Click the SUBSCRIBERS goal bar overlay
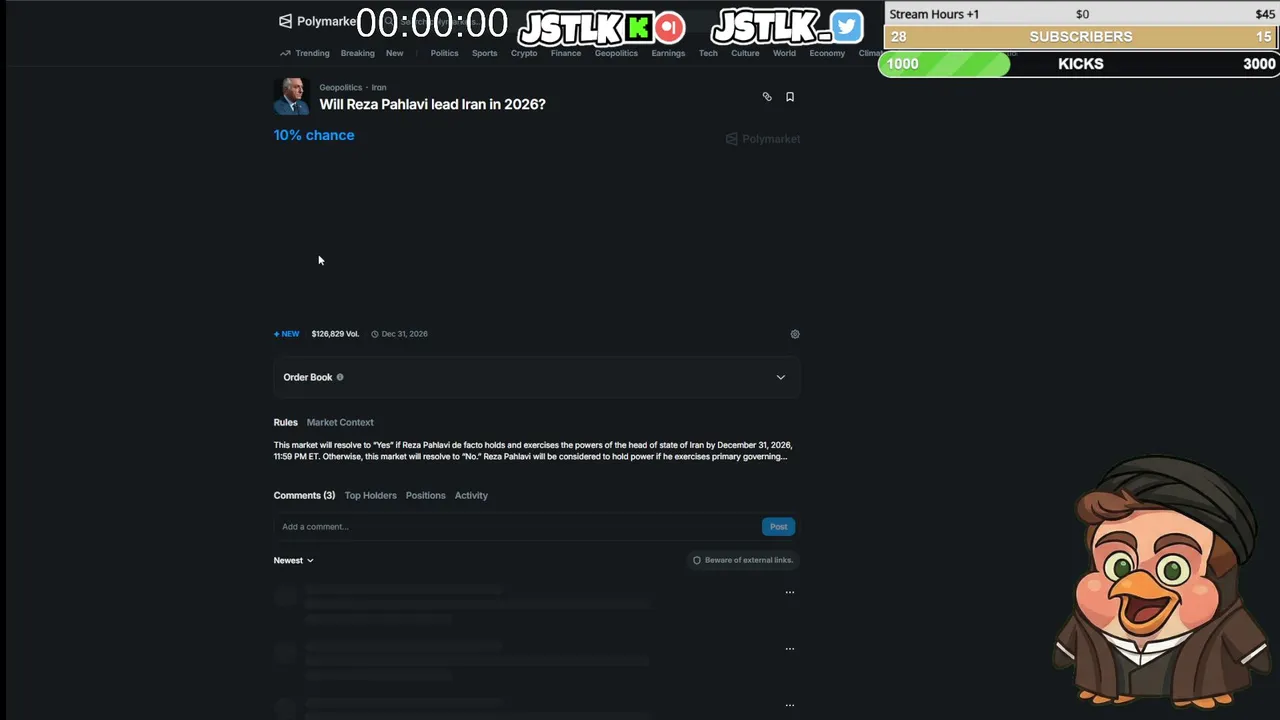 tap(1081, 37)
